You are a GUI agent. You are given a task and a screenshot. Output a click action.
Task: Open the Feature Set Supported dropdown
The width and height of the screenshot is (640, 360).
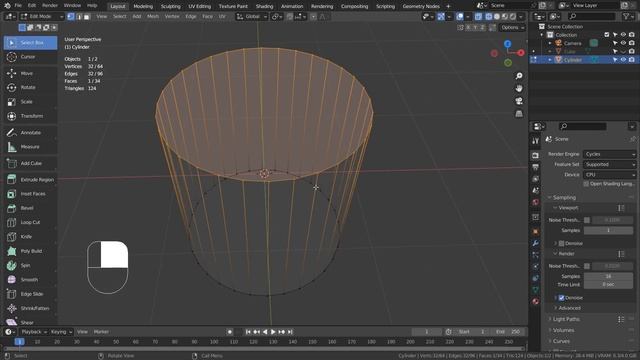(609, 164)
